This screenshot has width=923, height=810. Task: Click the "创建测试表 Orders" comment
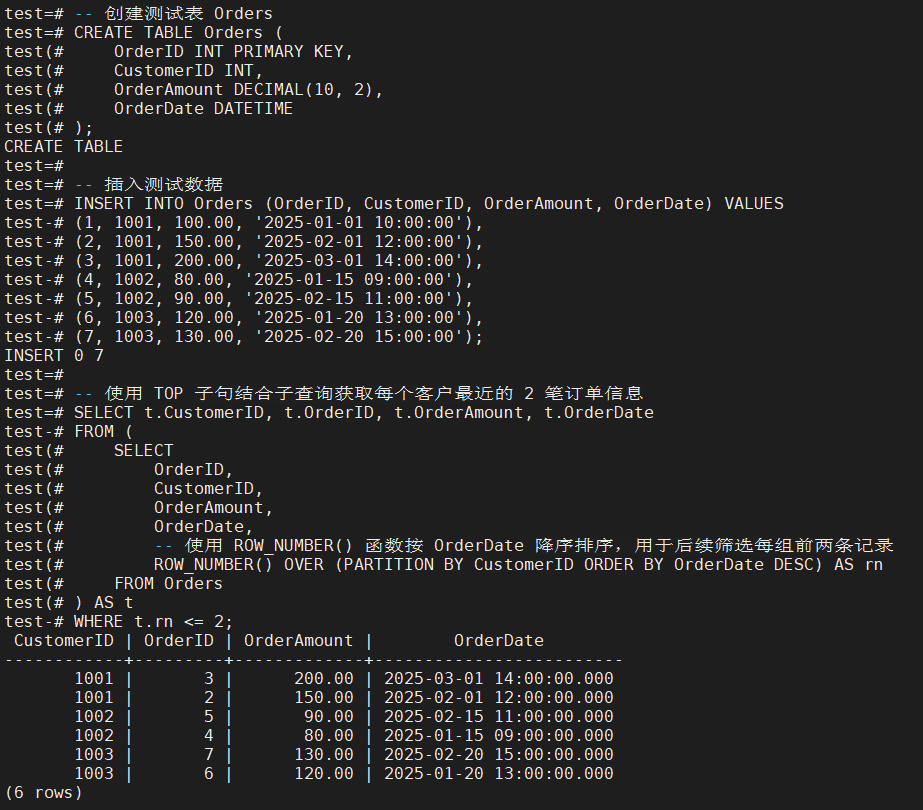183,14
